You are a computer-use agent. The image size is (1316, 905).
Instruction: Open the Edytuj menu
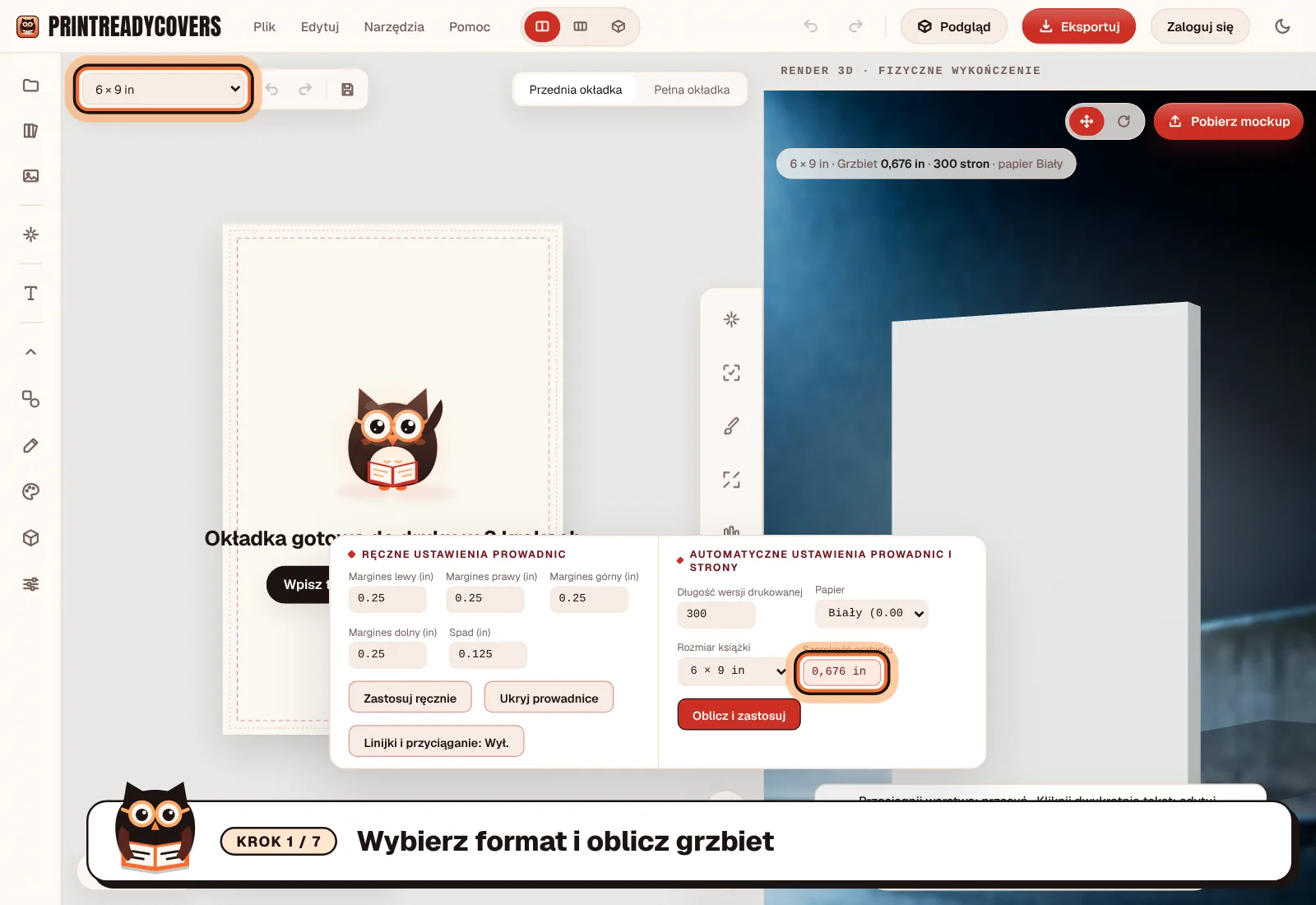coord(320,26)
